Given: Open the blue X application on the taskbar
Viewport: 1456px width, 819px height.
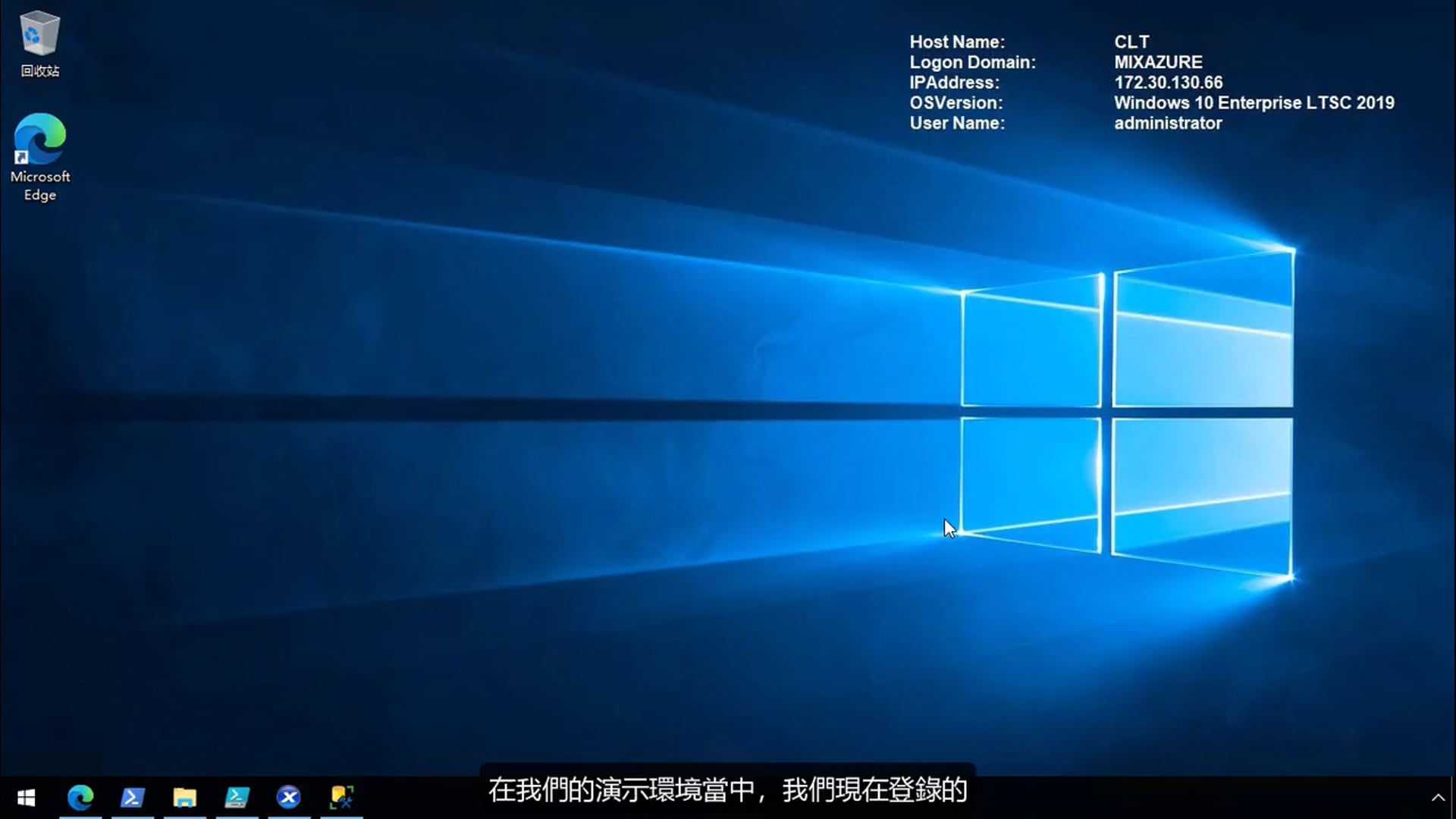Looking at the screenshot, I should (289, 797).
